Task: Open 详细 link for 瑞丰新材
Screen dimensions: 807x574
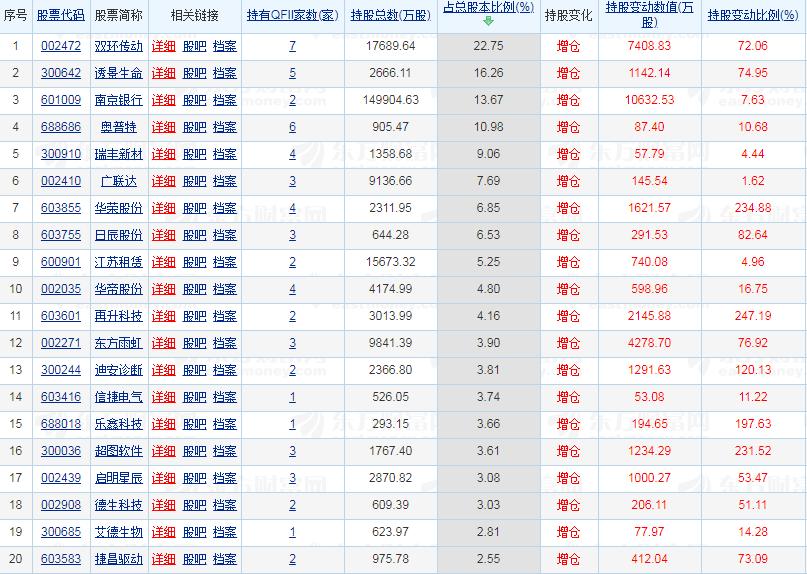Action: [164, 154]
